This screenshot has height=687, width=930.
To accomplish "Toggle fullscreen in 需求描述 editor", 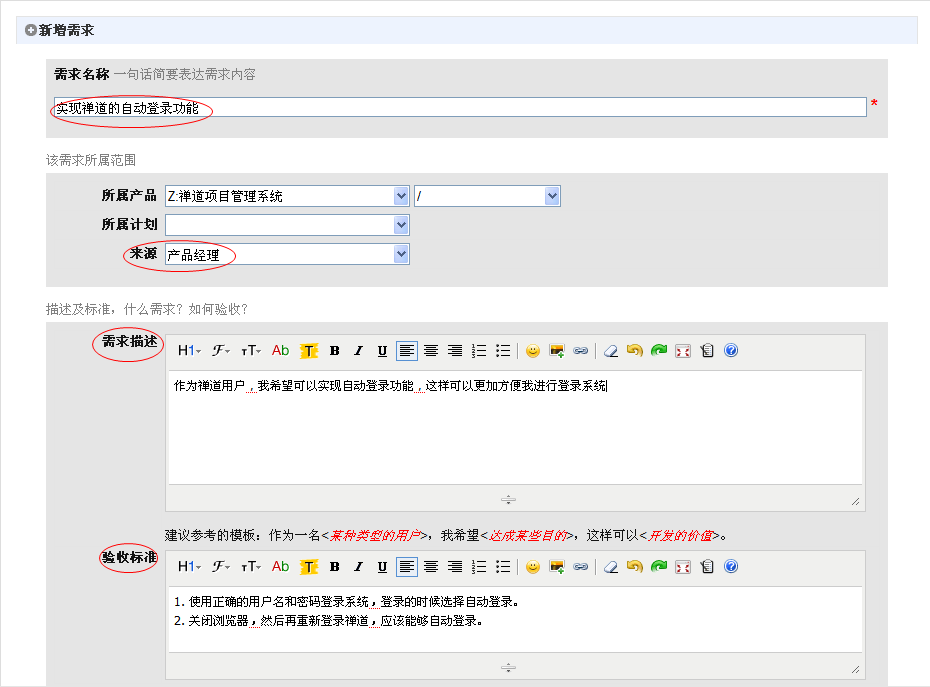I will pos(683,351).
